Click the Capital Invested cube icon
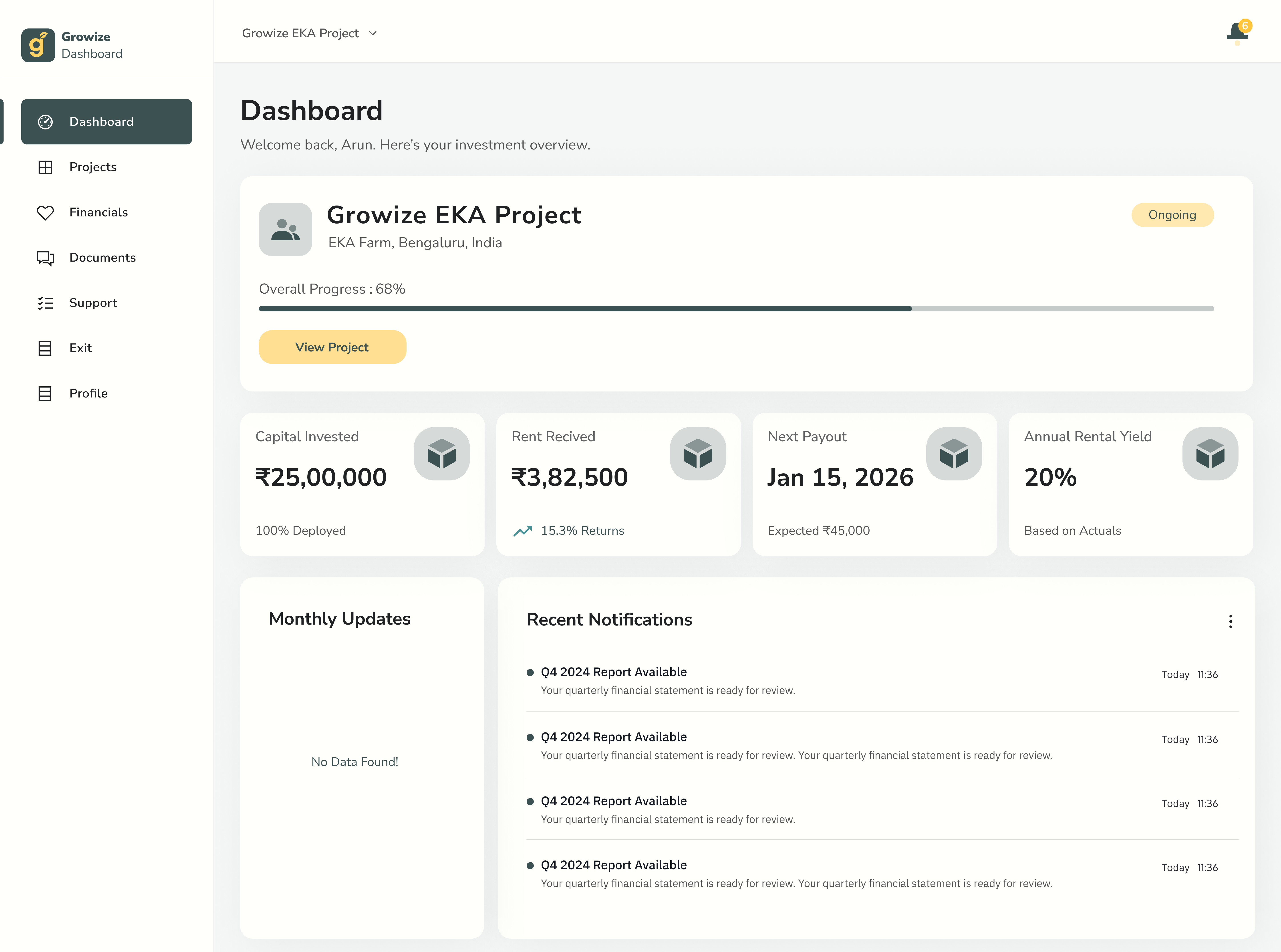This screenshot has height=952, width=1281. (441, 454)
